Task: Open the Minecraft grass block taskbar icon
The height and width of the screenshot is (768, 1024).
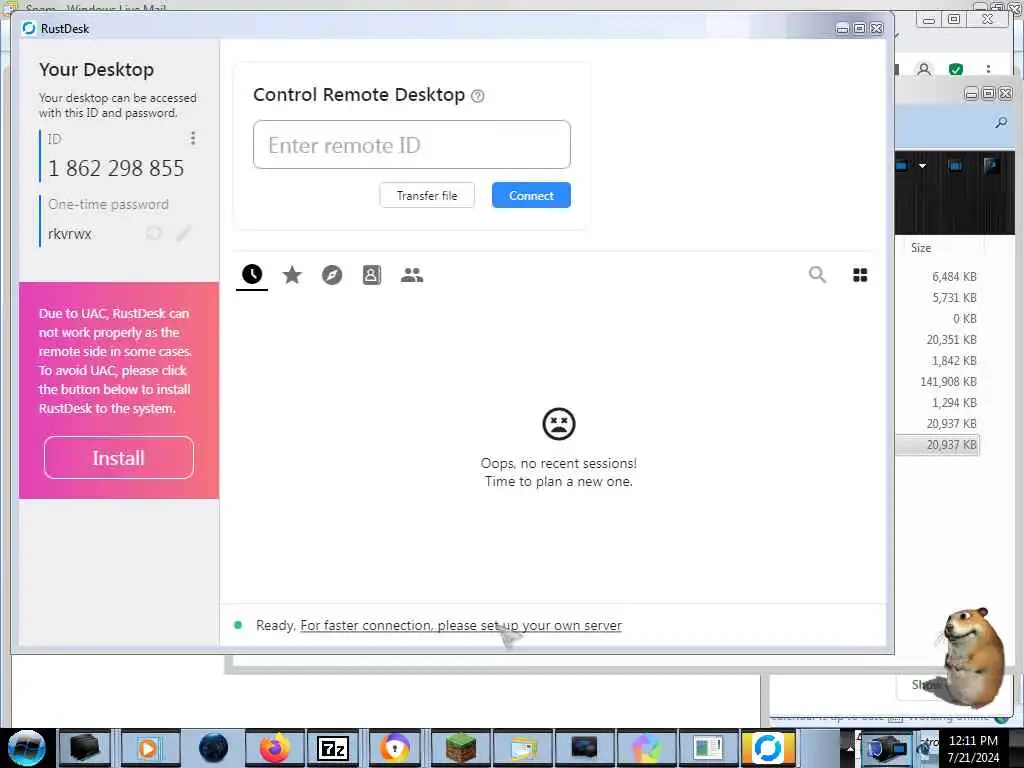Action: (x=460, y=748)
